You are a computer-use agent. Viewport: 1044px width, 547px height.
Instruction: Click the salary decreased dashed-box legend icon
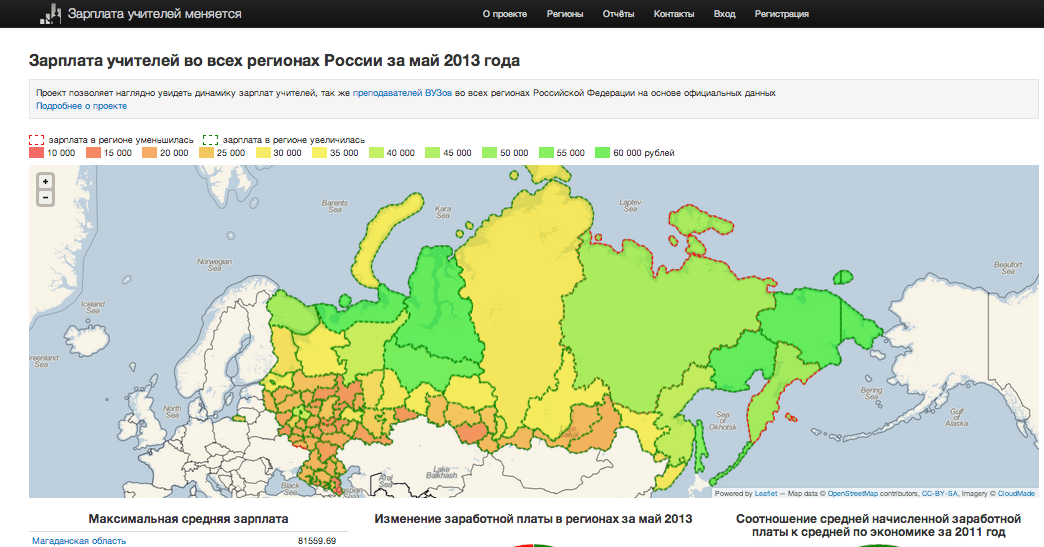point(36,141)
